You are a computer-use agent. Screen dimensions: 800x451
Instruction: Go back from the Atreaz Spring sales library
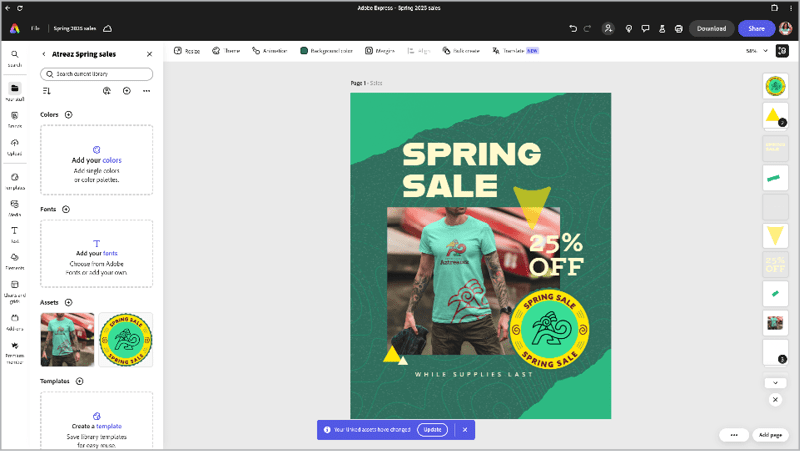pos(44,54)
